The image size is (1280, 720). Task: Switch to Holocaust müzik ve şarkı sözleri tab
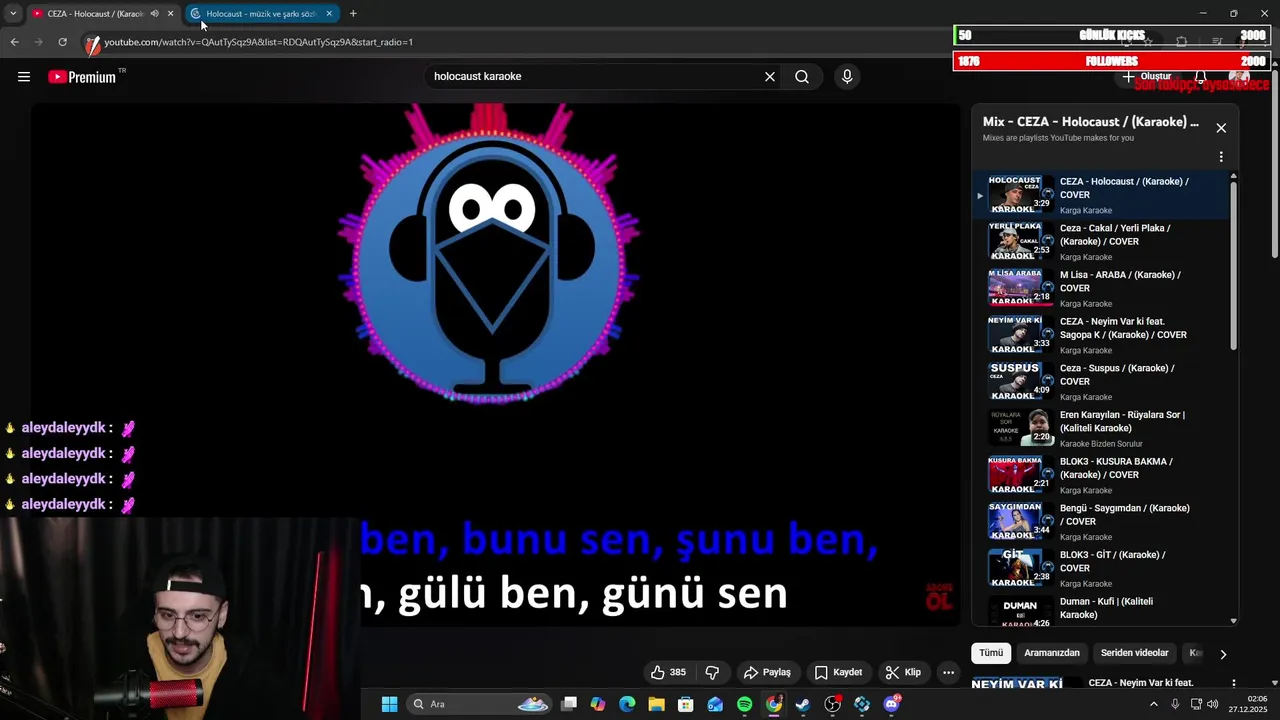(x=261, y=14)
